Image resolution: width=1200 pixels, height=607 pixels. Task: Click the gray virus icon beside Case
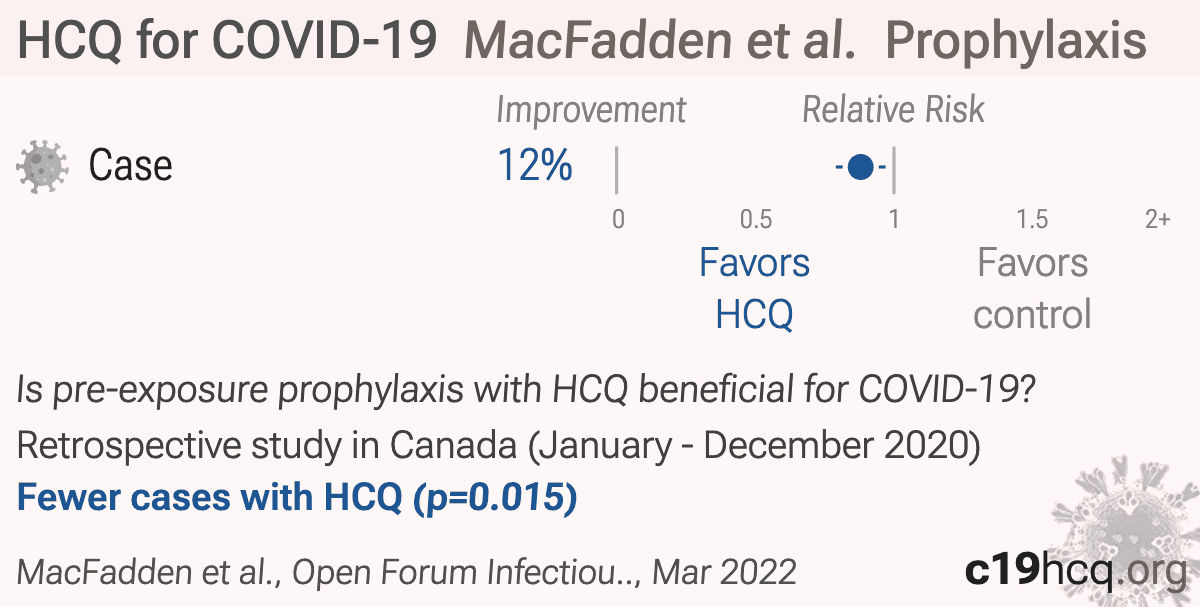[42, 166]
